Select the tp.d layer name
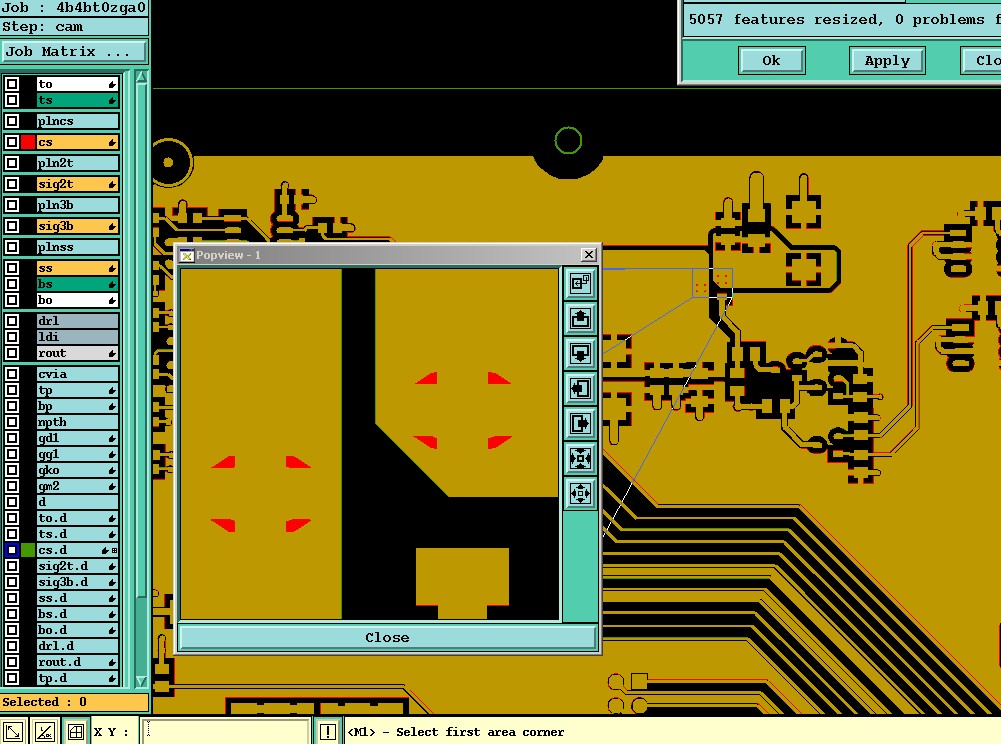Image resolution: width=1001 pixels, height=744 pixels. point(78,678)
